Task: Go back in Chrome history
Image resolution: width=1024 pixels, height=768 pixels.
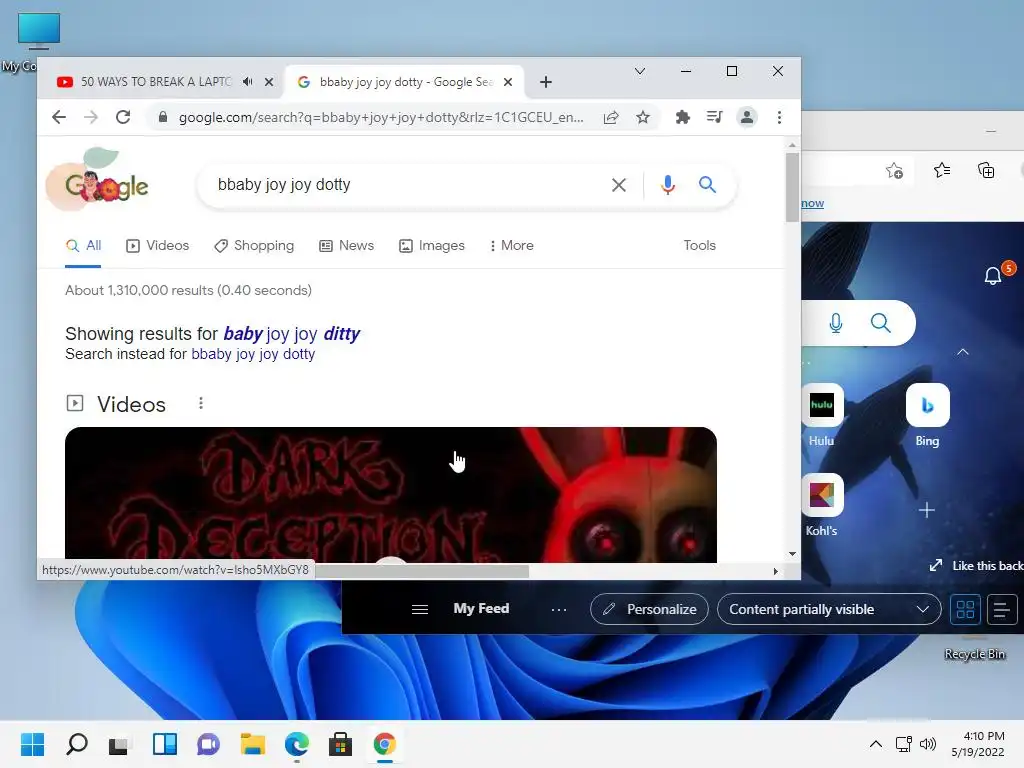Action: (59, 118)
